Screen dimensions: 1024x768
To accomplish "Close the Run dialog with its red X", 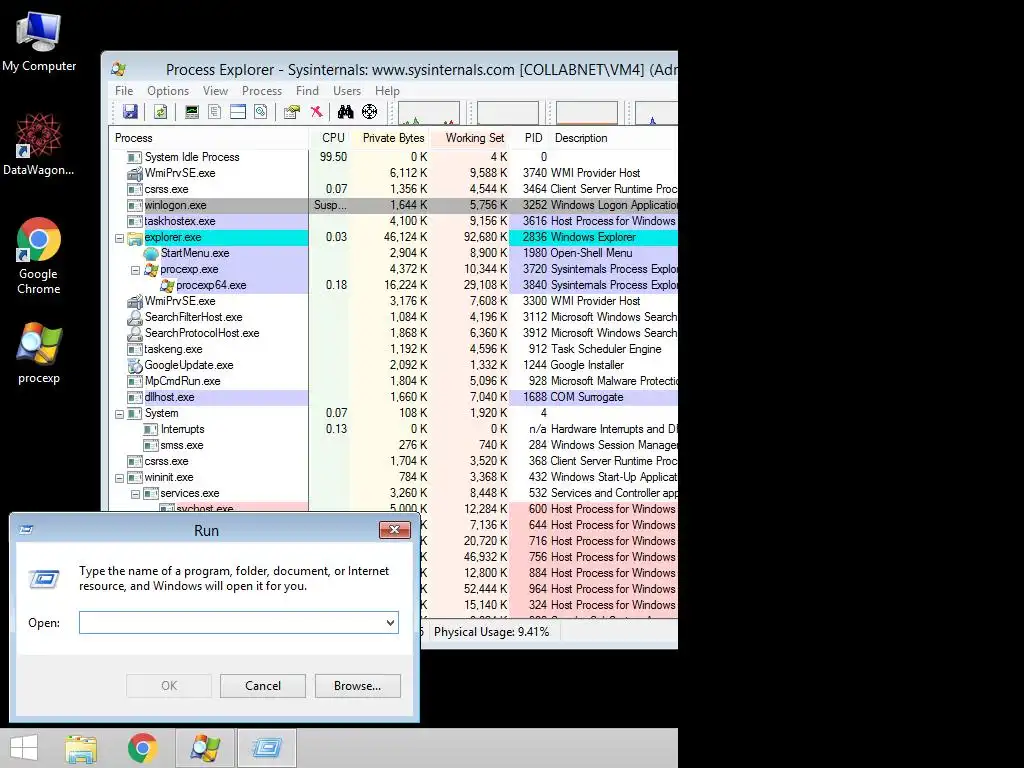I will 394,529.
